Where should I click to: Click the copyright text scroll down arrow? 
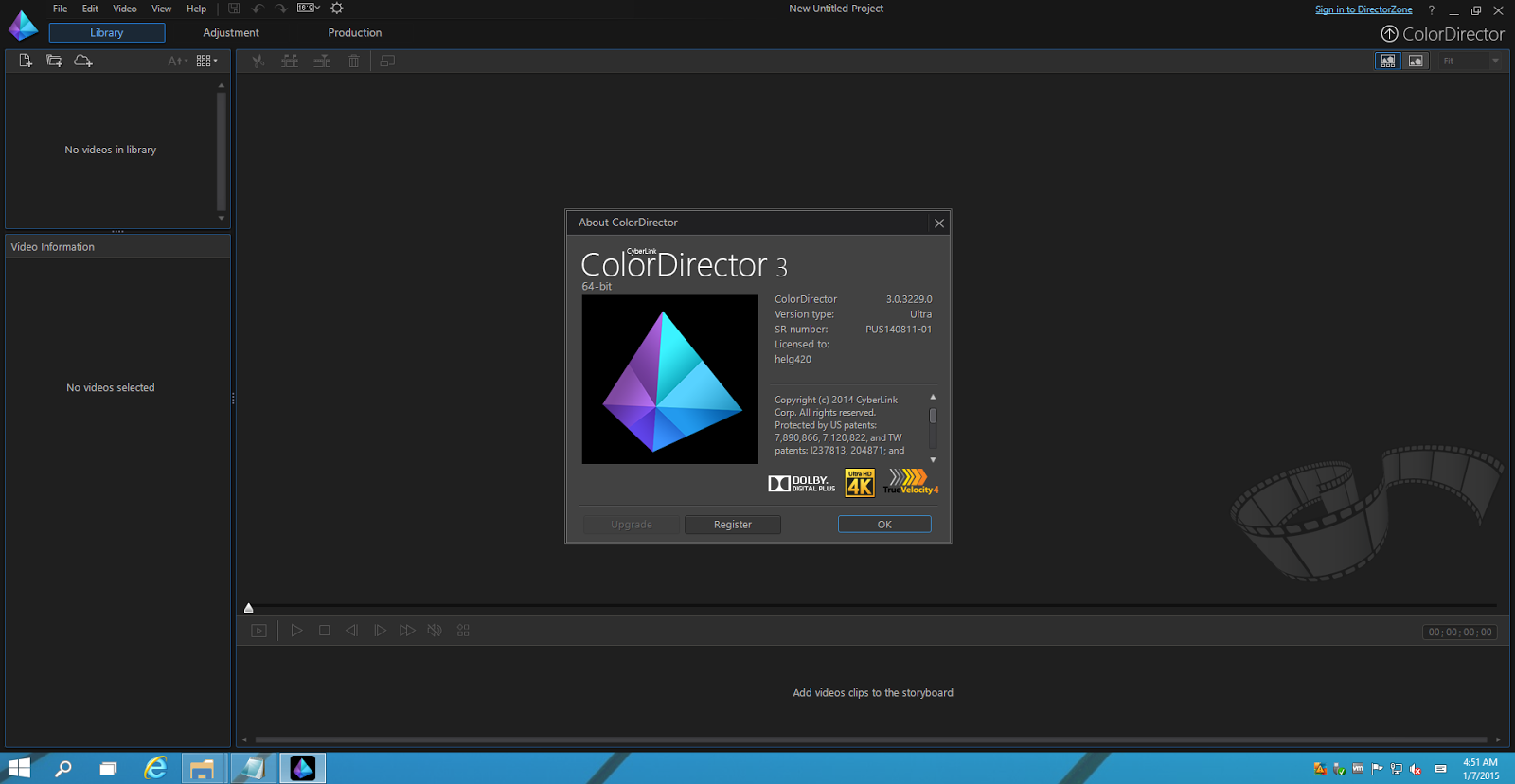[x=933, y=460]
